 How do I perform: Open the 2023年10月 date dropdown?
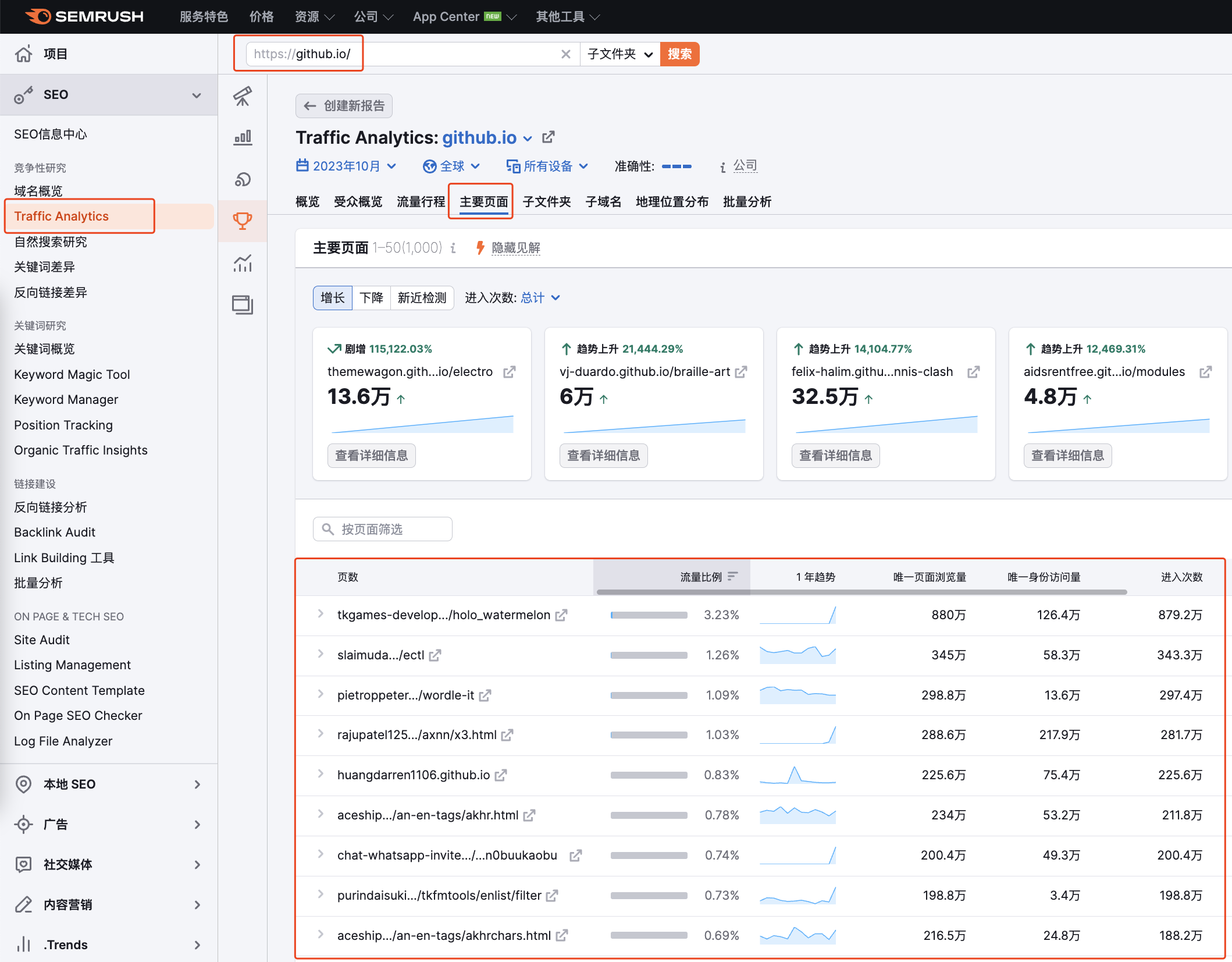point(347,166)
